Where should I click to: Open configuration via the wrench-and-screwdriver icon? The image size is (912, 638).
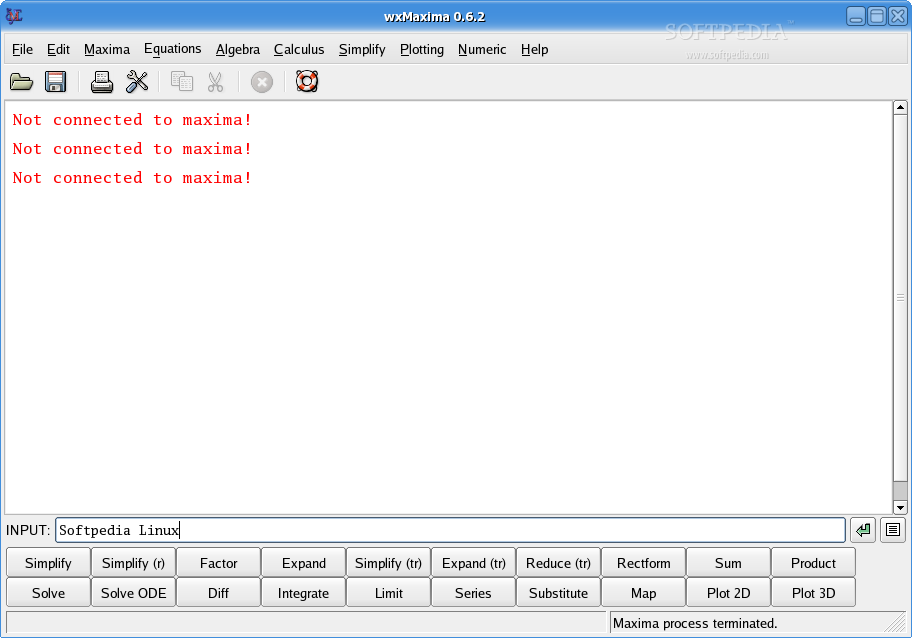pos(137,82)
